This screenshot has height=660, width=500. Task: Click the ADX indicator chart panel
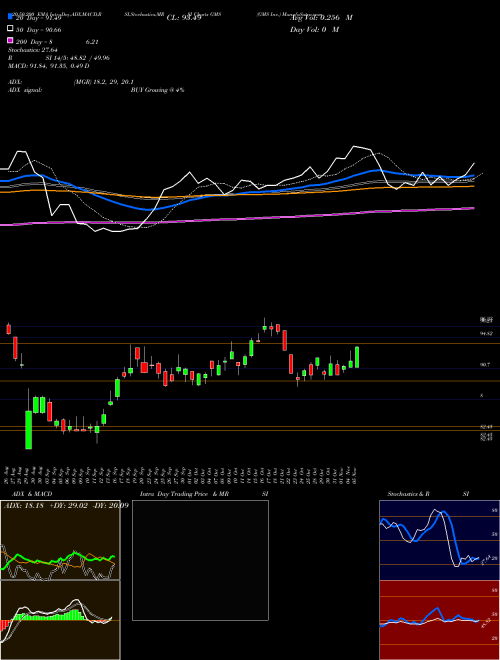pyautogui.click(x=60, y=540)
